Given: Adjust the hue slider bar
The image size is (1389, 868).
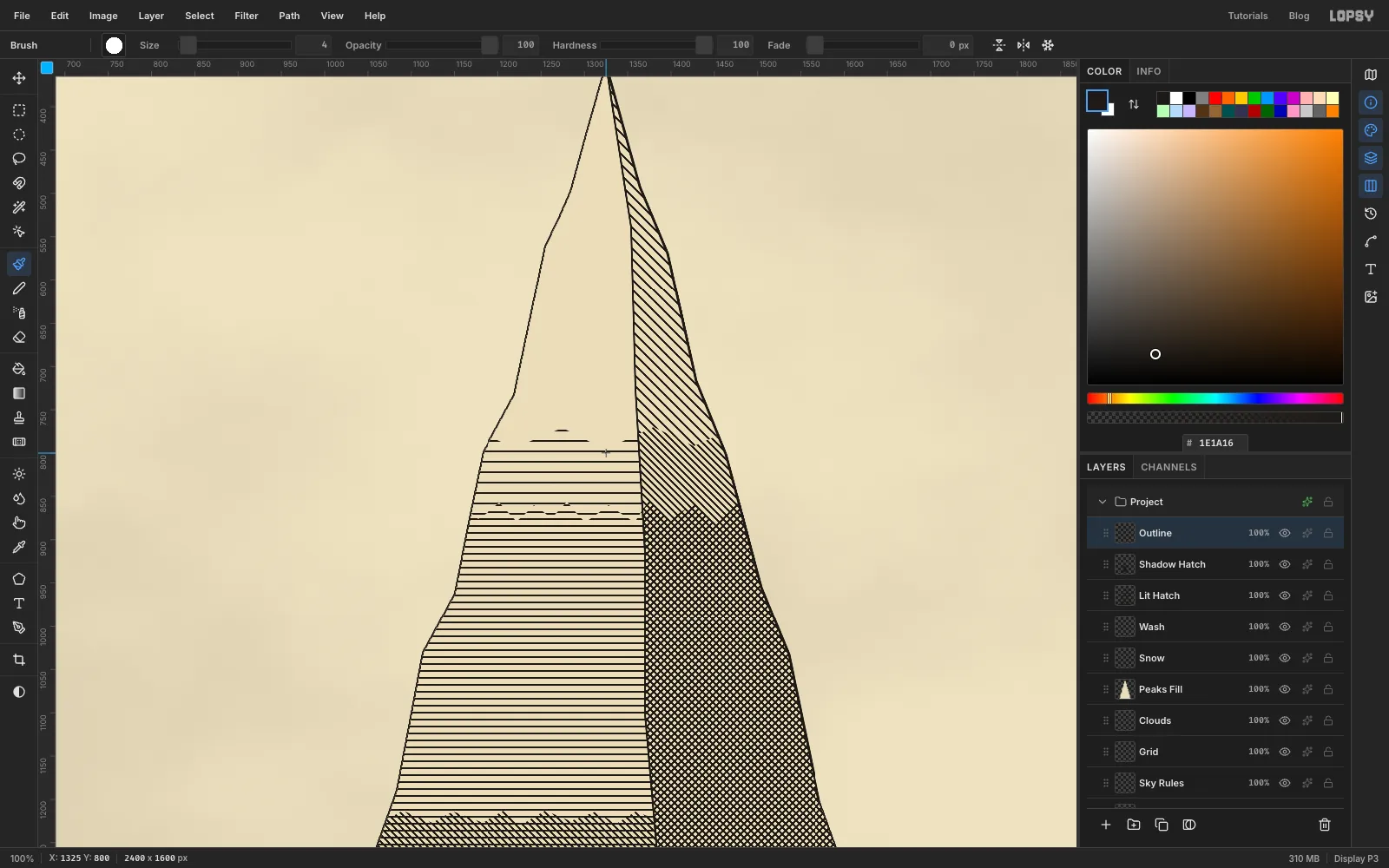Looking at the screenshot, I should tap(1215, 398).
